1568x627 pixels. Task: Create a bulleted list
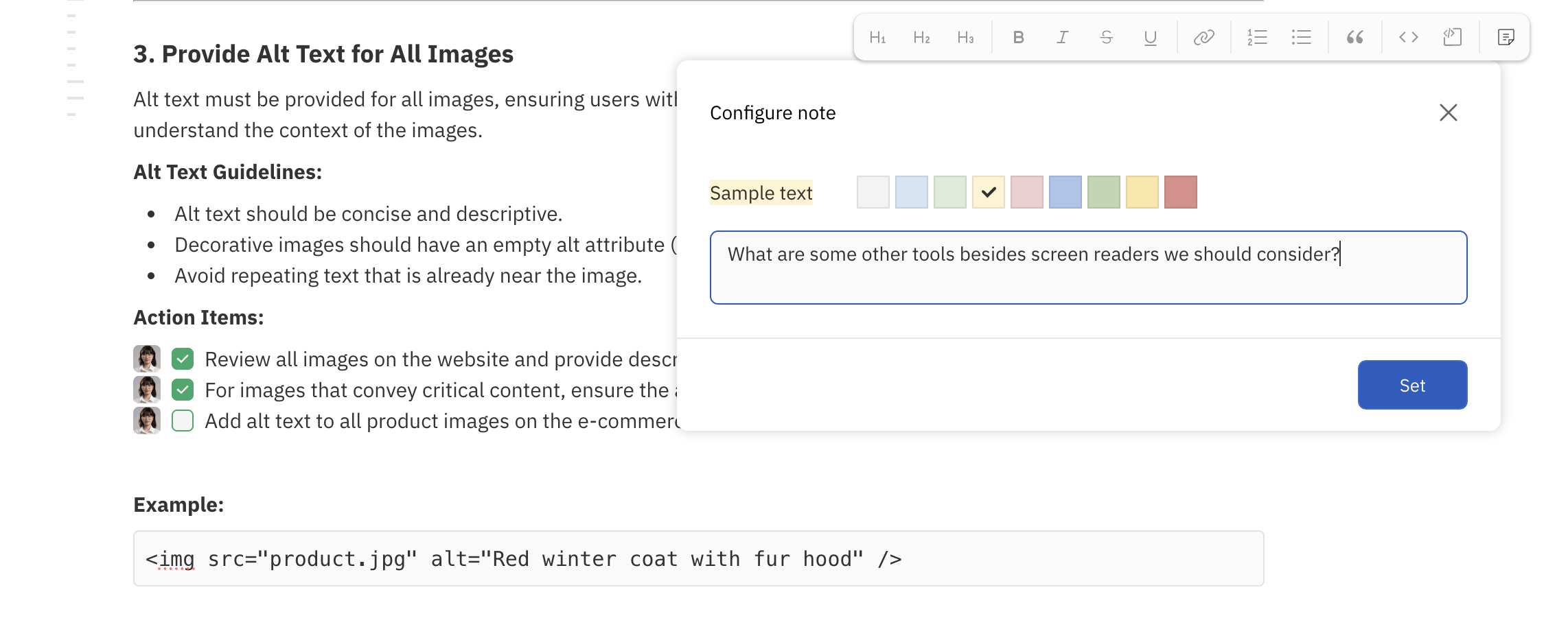click(1301, 38)
